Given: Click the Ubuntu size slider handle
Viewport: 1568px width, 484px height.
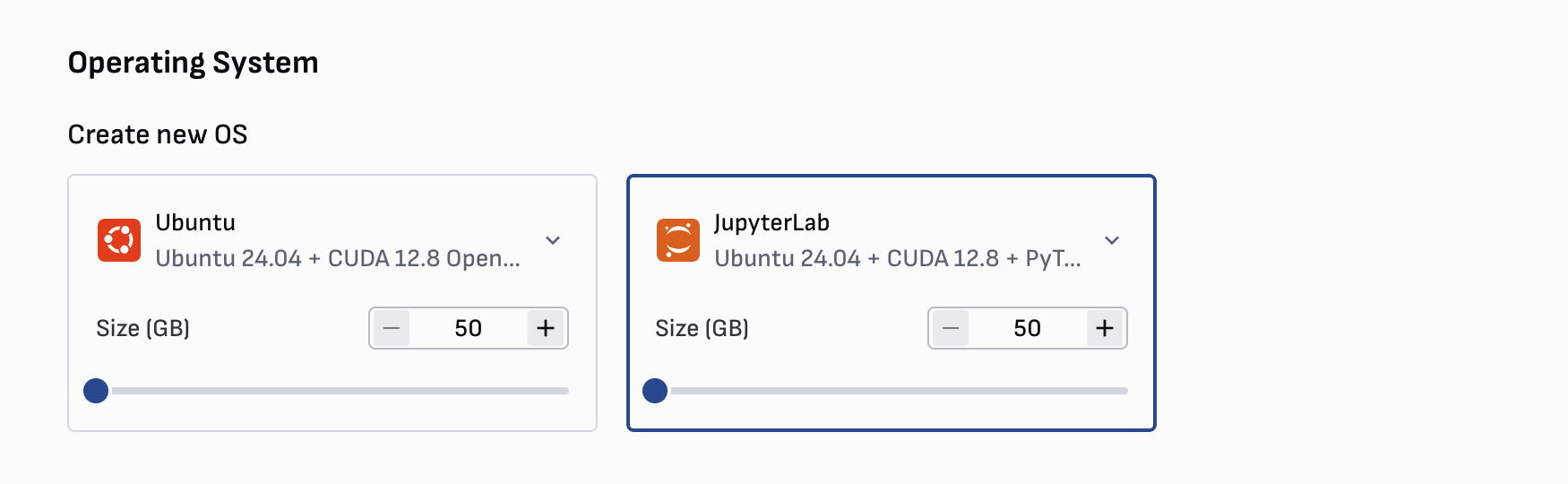Looking at the screenshot, I should [96, 391].
